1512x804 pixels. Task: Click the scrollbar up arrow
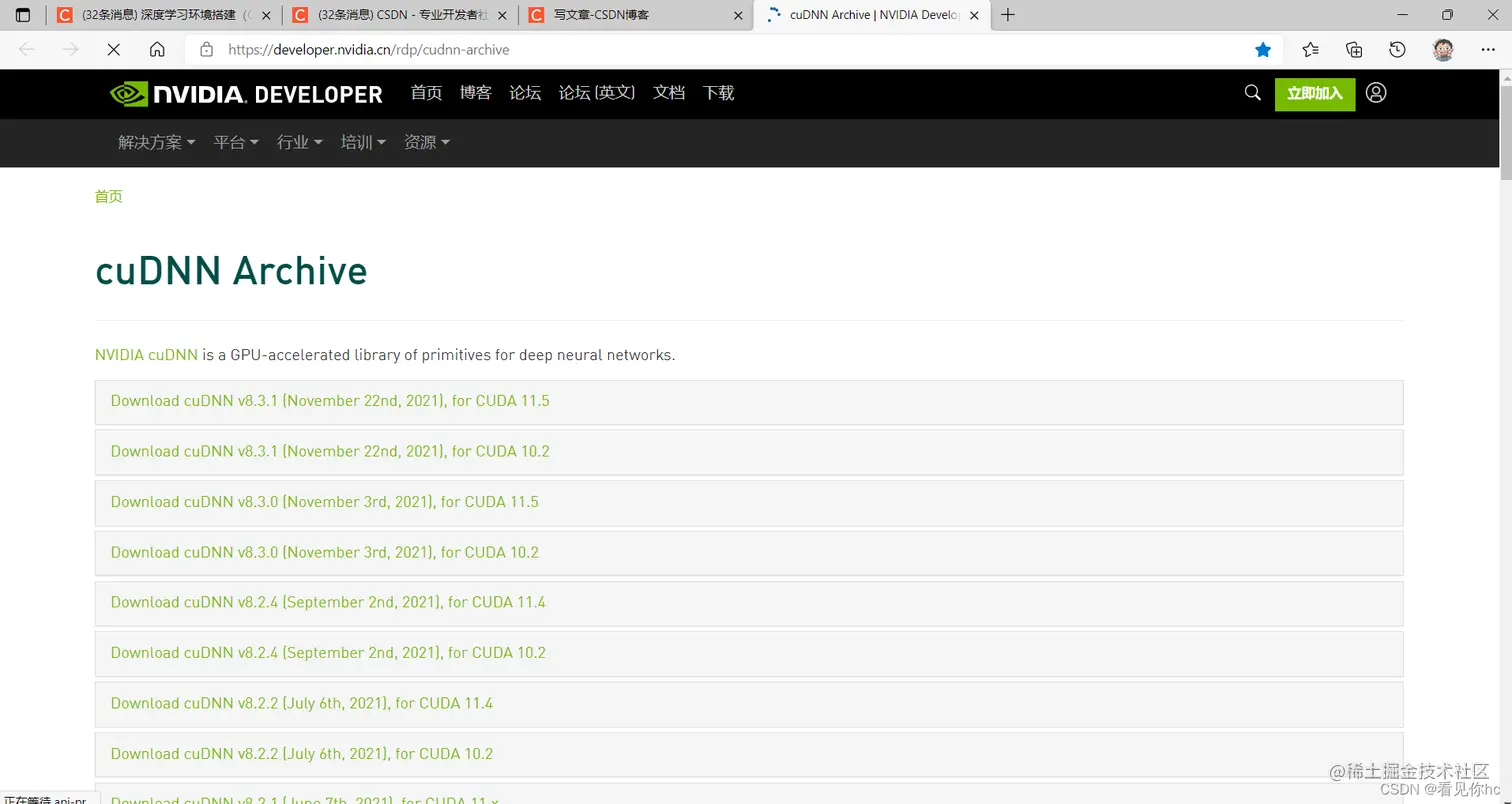click(1505, 76)
